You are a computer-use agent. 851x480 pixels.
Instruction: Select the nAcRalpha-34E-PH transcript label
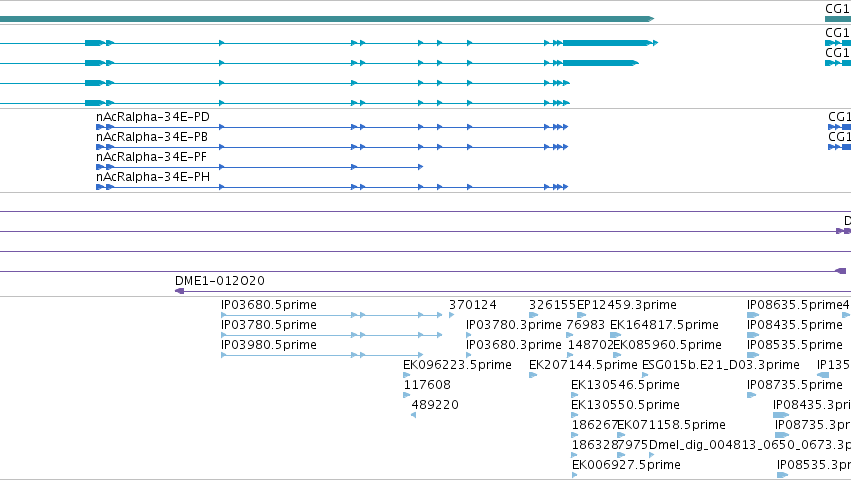[x=153, y=177]
